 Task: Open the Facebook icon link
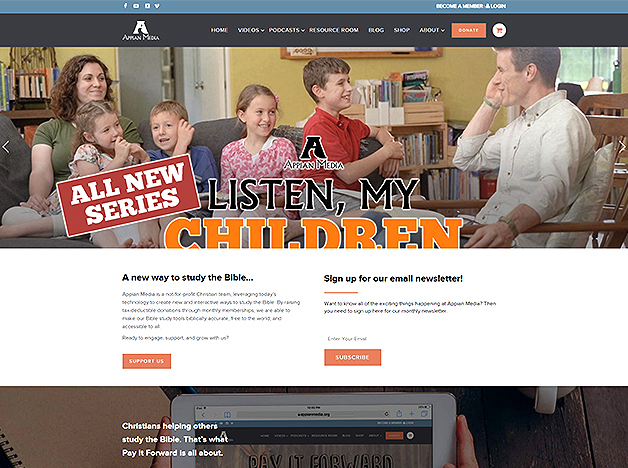tap(125, 6)
